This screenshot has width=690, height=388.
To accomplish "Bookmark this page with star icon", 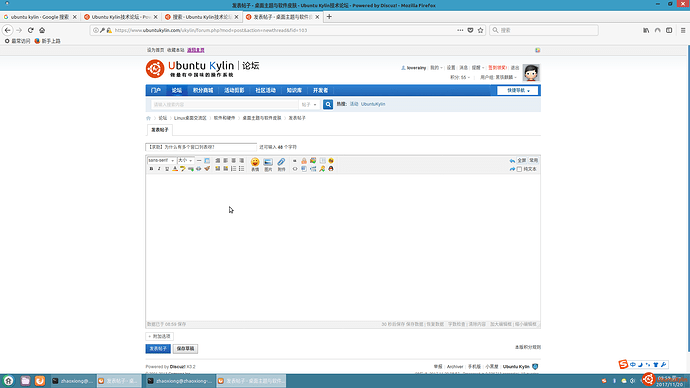I will pyautogui.click(x=481, y=30).
